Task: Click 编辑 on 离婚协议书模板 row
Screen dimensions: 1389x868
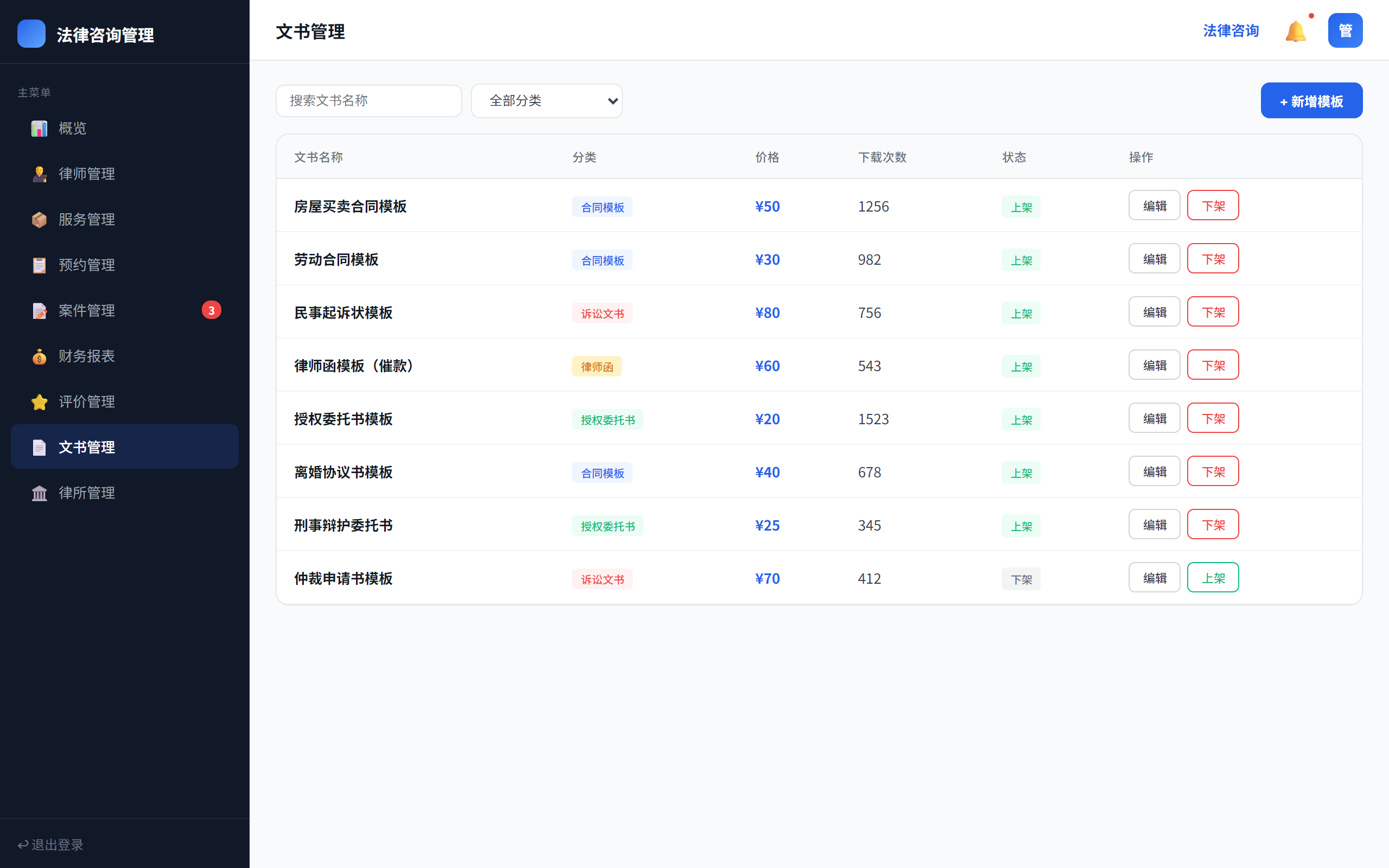Action: pos(1154,471)
